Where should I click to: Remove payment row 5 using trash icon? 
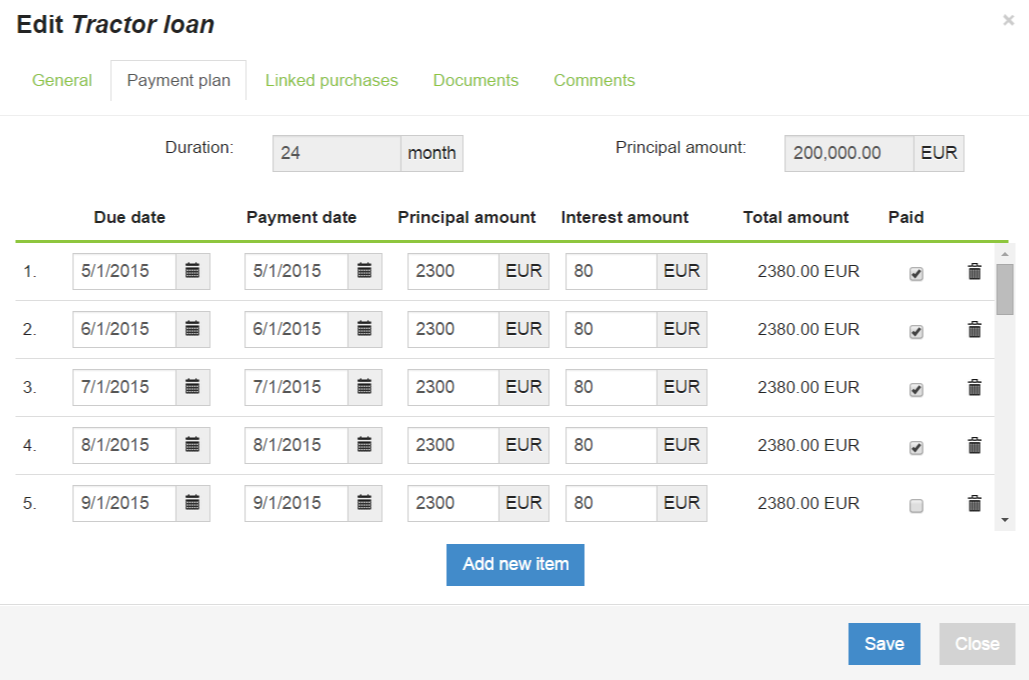tap(974, 503)
